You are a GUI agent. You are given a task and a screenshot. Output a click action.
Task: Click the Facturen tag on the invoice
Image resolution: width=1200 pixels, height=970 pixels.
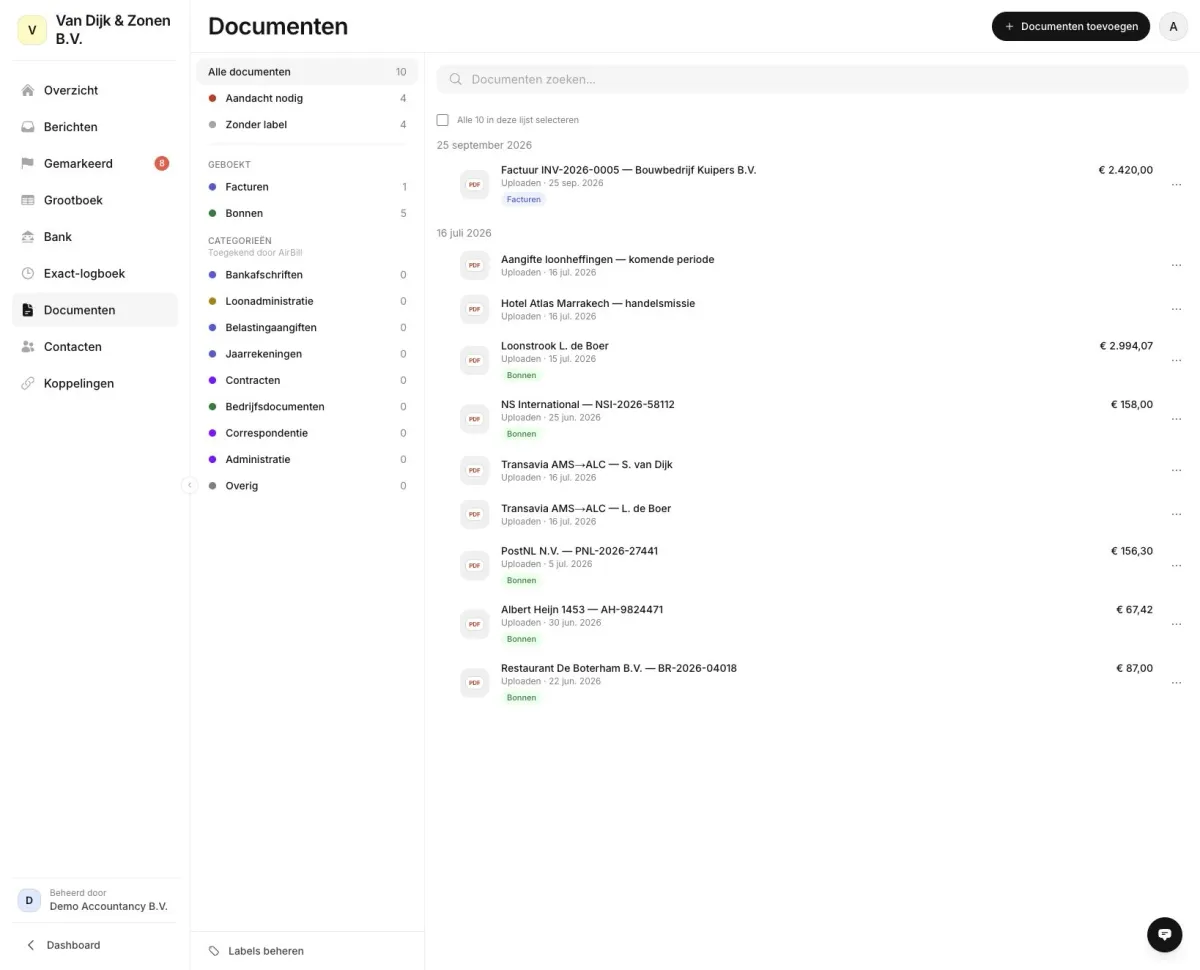(523, 200)
